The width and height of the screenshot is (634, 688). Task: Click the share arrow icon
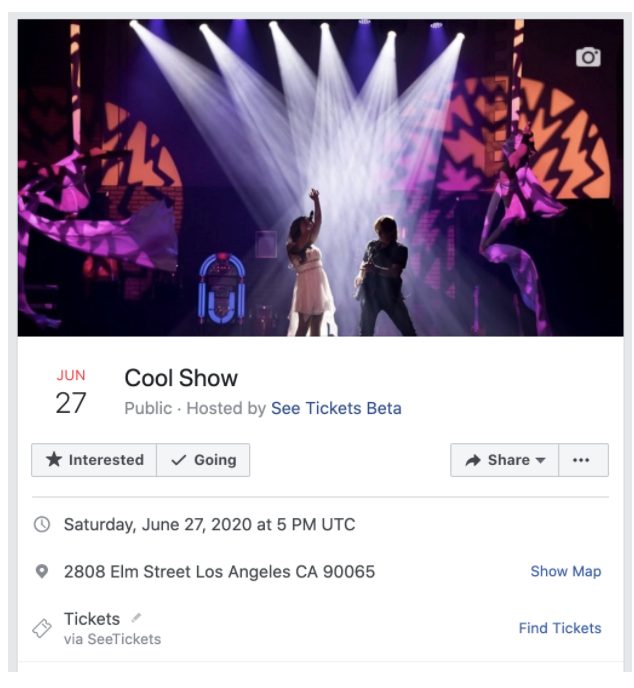pos(473,460)
